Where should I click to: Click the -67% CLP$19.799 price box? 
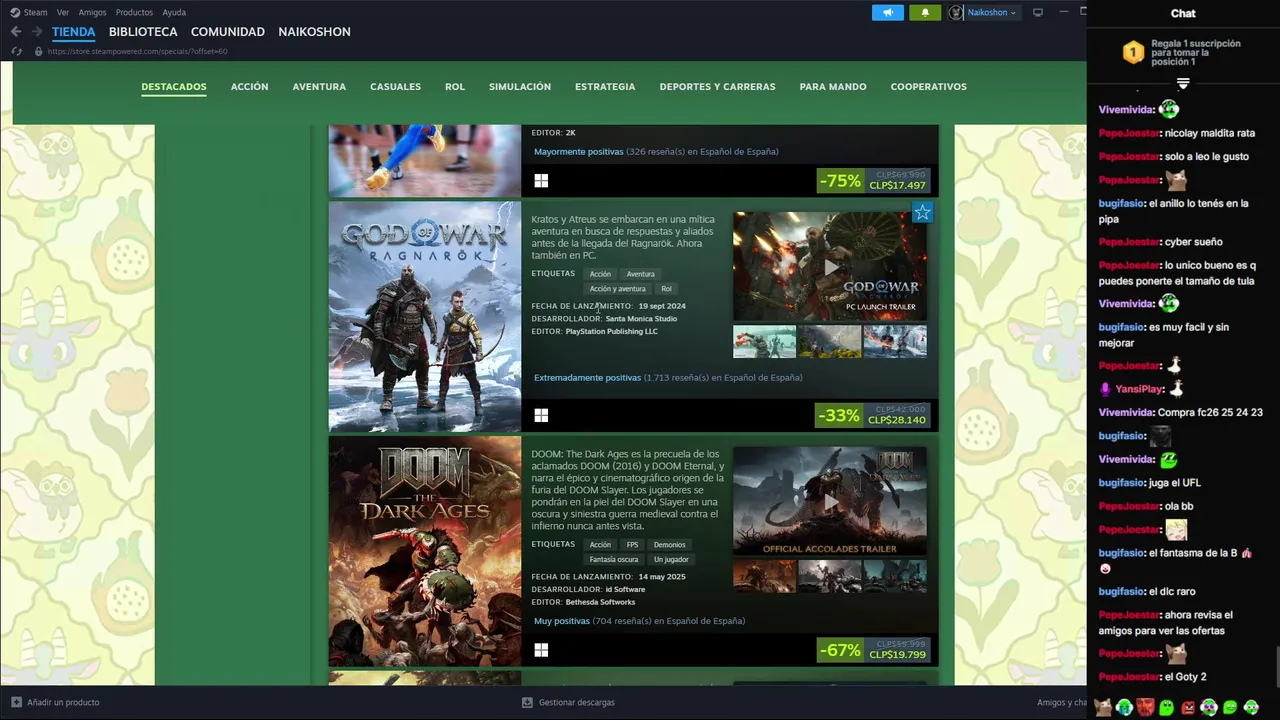pyautogui.click(x=873, y=650)
